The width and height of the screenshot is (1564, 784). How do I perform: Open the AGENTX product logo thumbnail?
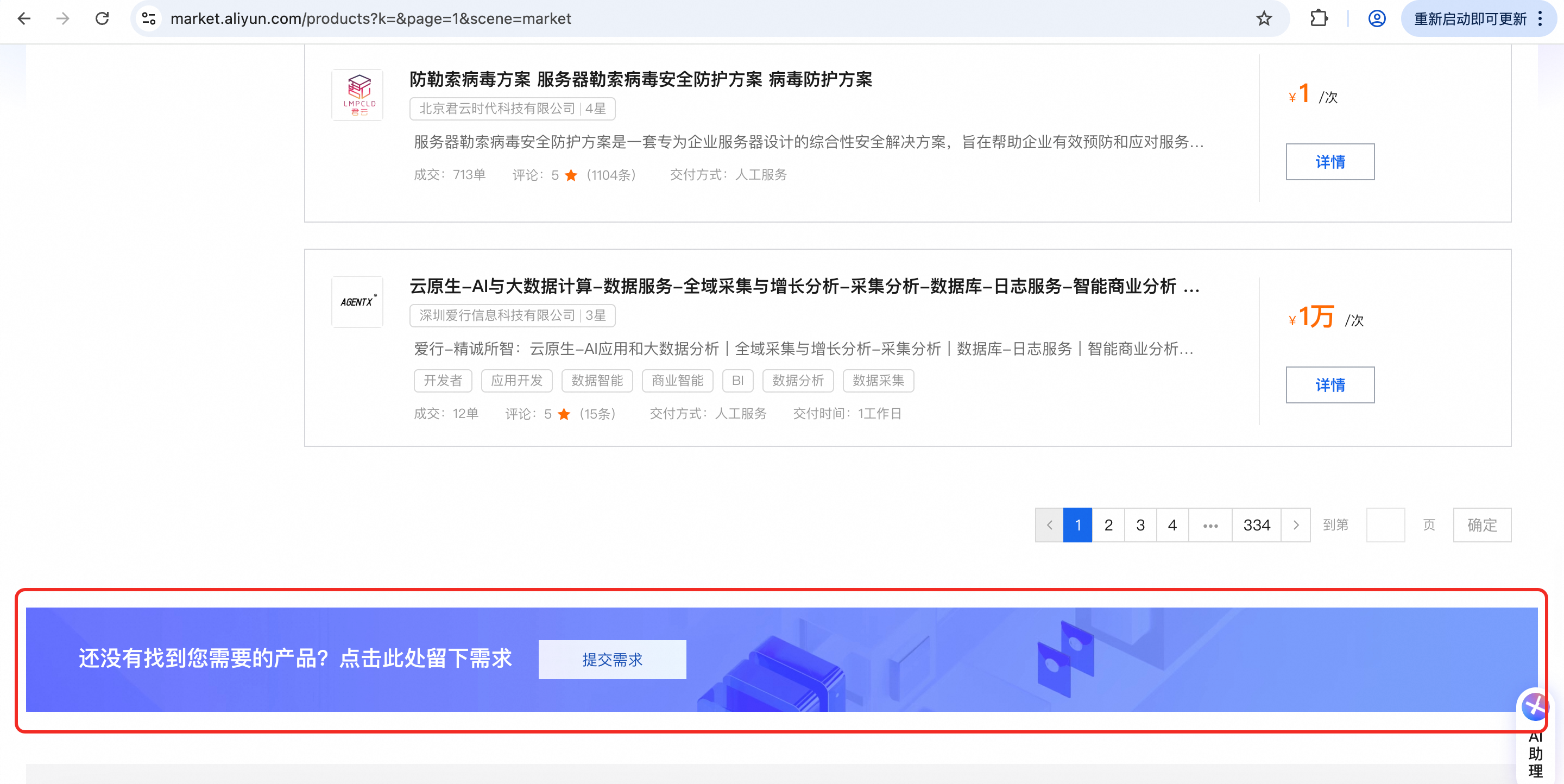pyautogui.click(x=357, y=301)
